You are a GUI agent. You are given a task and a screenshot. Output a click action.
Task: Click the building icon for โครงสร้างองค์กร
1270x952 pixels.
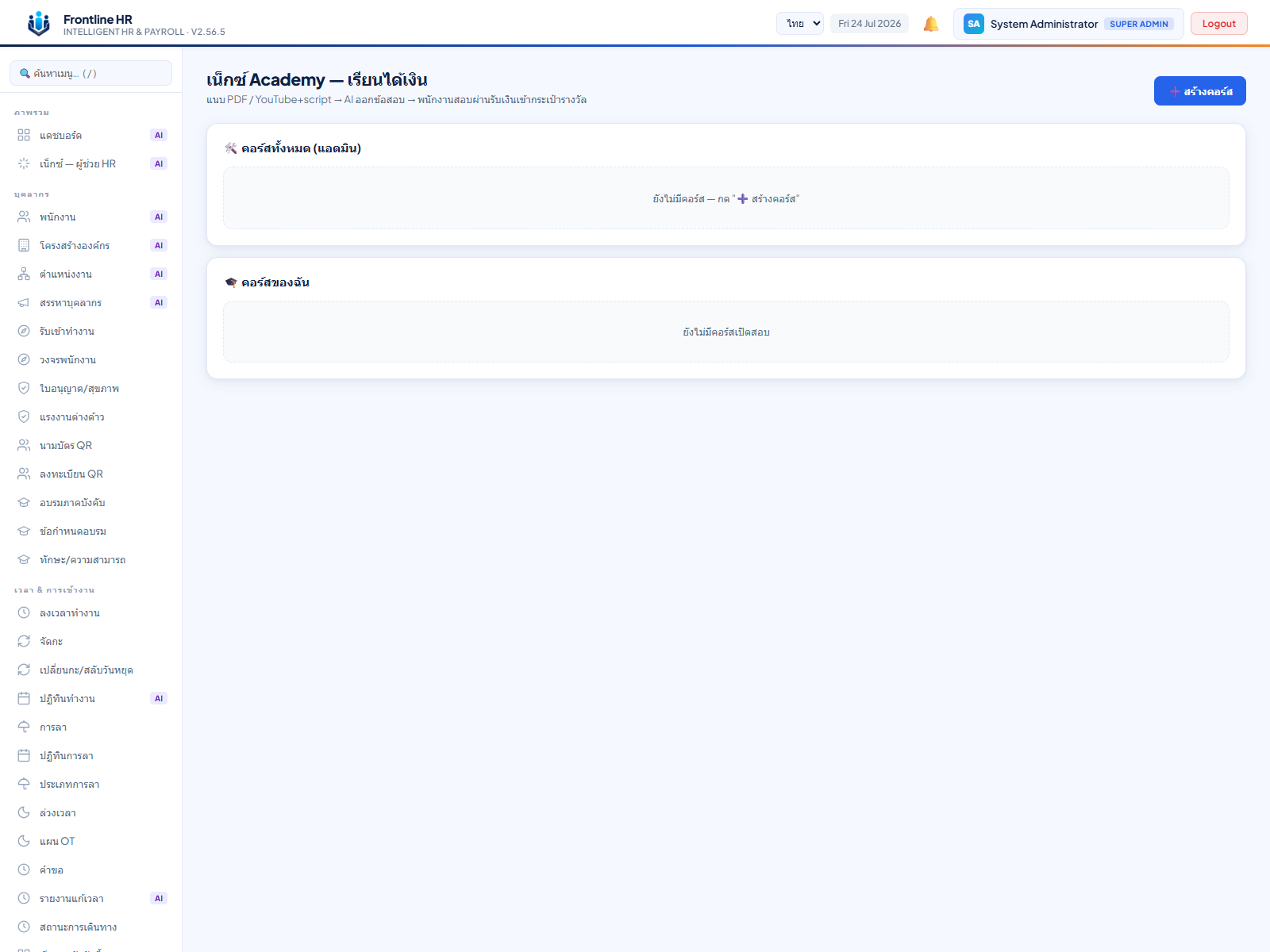24,245
